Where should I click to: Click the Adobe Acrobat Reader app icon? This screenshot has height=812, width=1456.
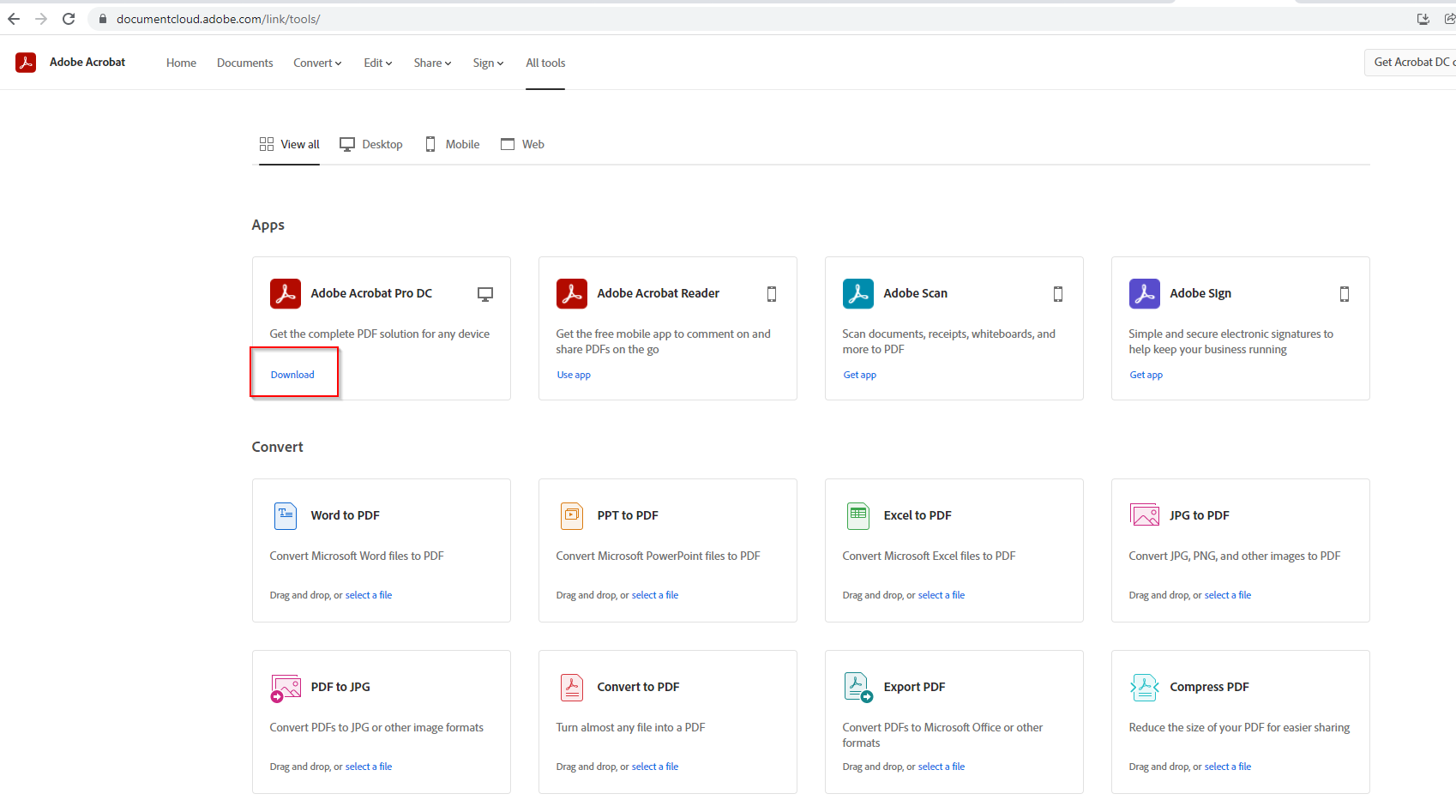[572, 293]
